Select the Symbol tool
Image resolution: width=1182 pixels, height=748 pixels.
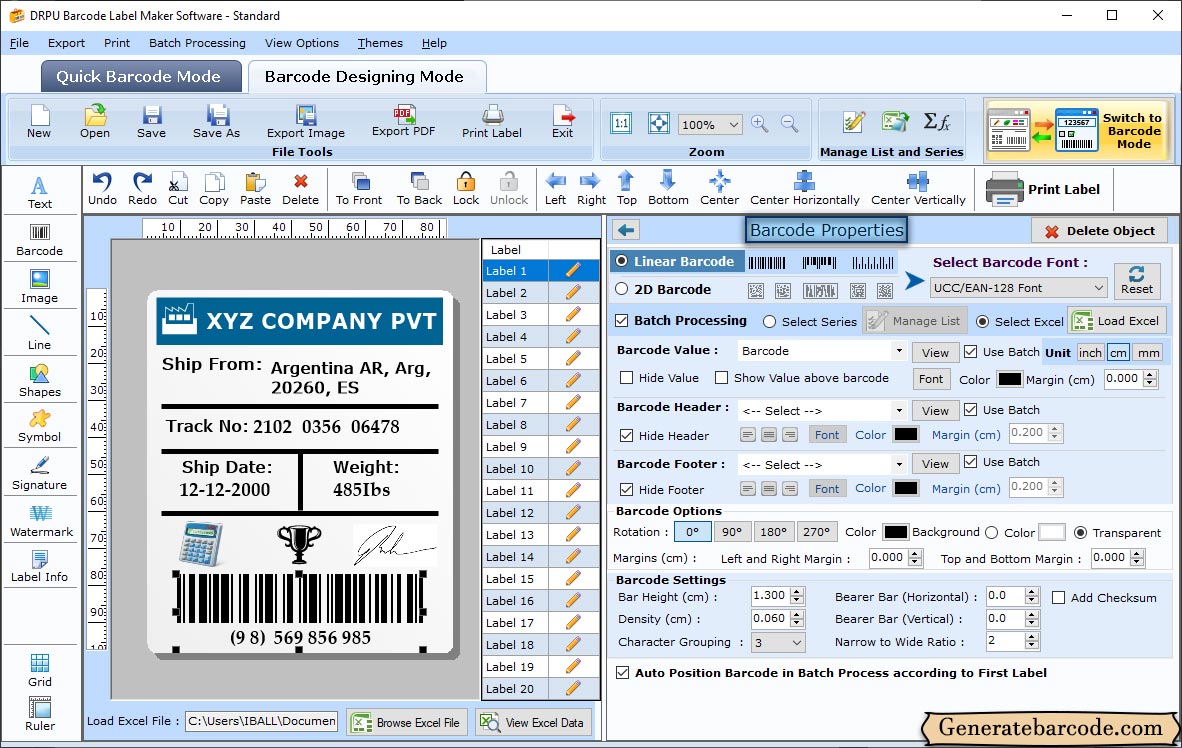tap(39, 426)
